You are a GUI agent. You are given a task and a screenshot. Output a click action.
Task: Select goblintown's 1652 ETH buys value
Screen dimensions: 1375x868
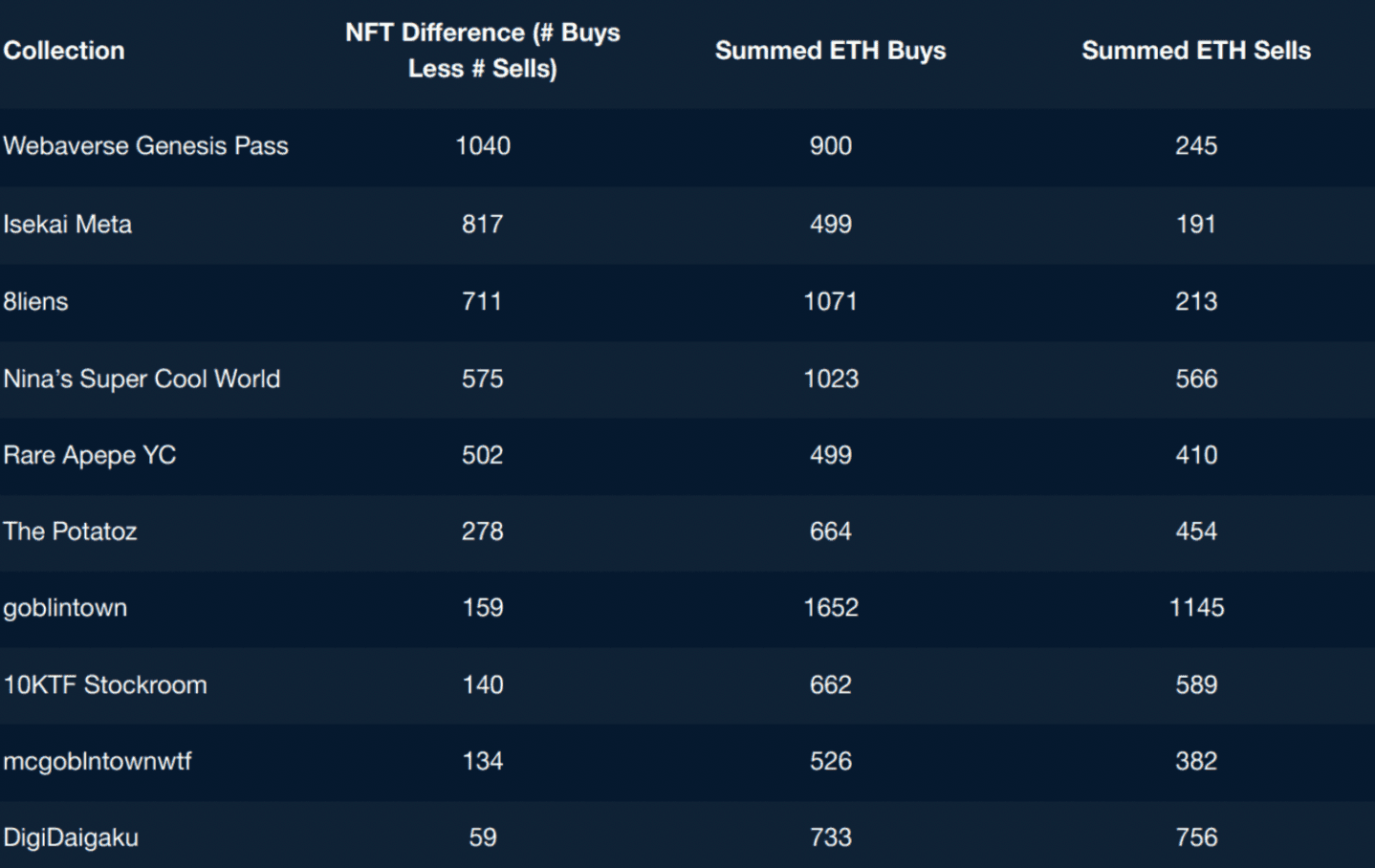(831, 608)
